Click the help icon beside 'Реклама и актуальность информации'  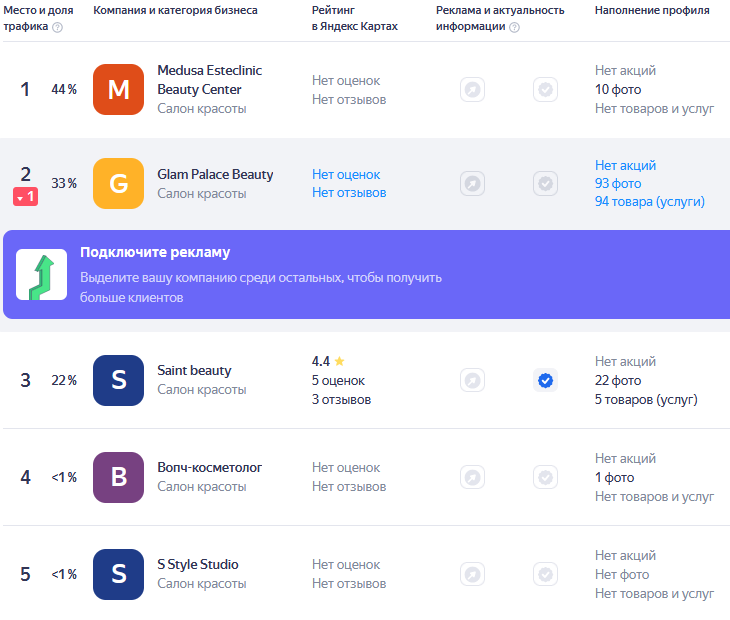pyautogui.click(x=514, y=27)
